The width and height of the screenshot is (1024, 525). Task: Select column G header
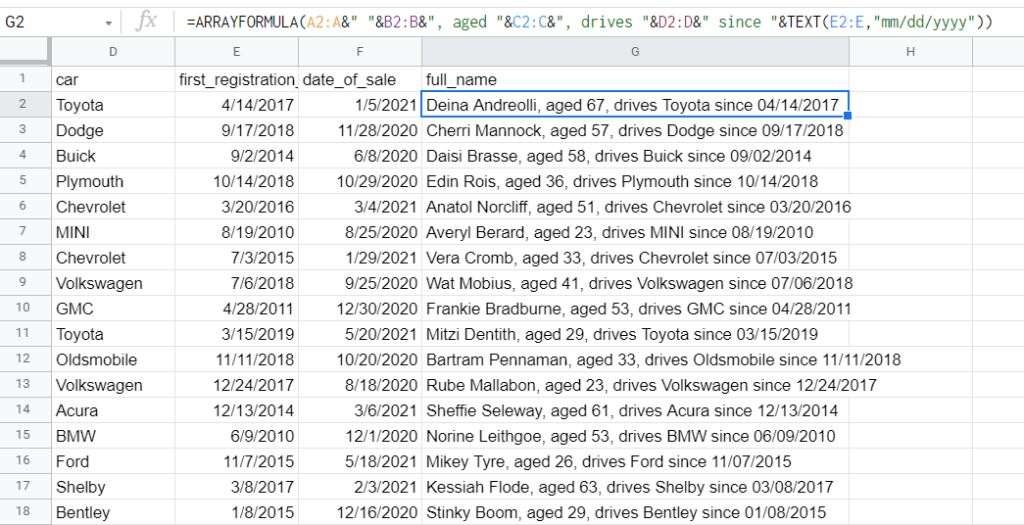click(635, 52)
